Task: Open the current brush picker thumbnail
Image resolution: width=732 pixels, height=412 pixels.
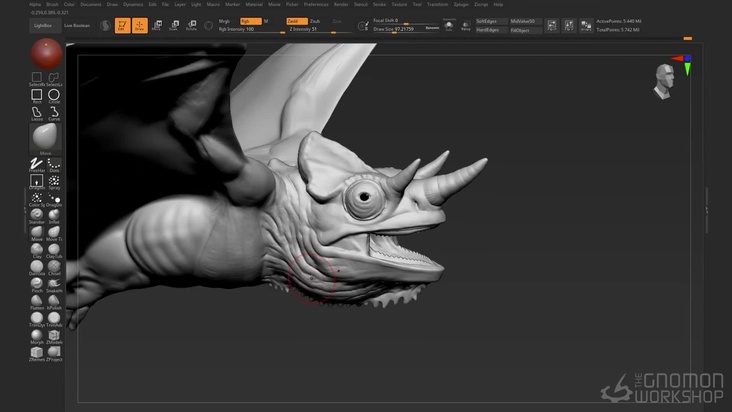Action: [x=45, y=136]
